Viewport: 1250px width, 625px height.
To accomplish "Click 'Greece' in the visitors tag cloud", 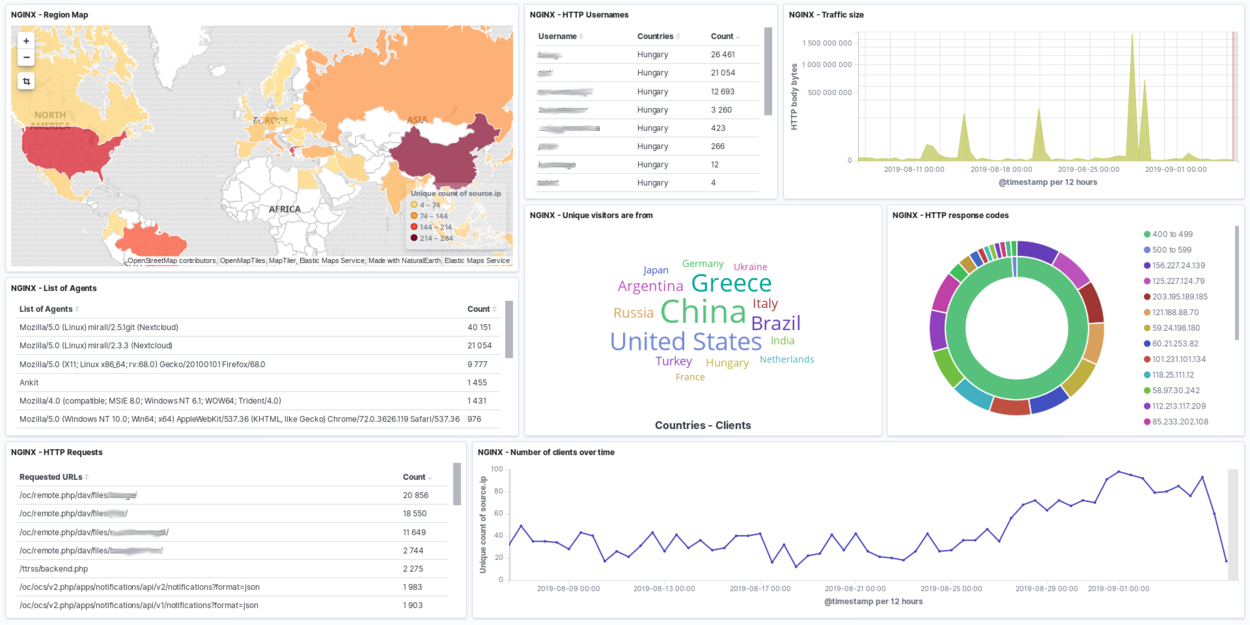I will 731,283.
